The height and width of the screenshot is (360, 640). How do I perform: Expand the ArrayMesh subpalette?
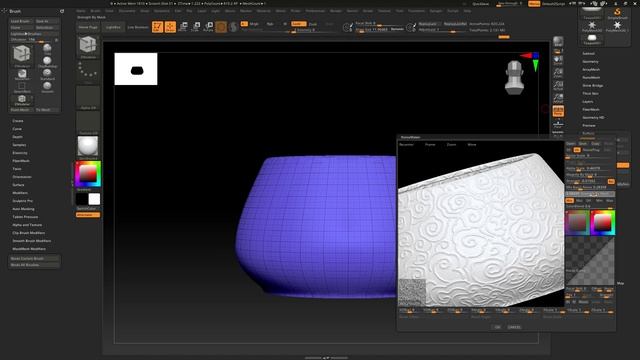591,69
